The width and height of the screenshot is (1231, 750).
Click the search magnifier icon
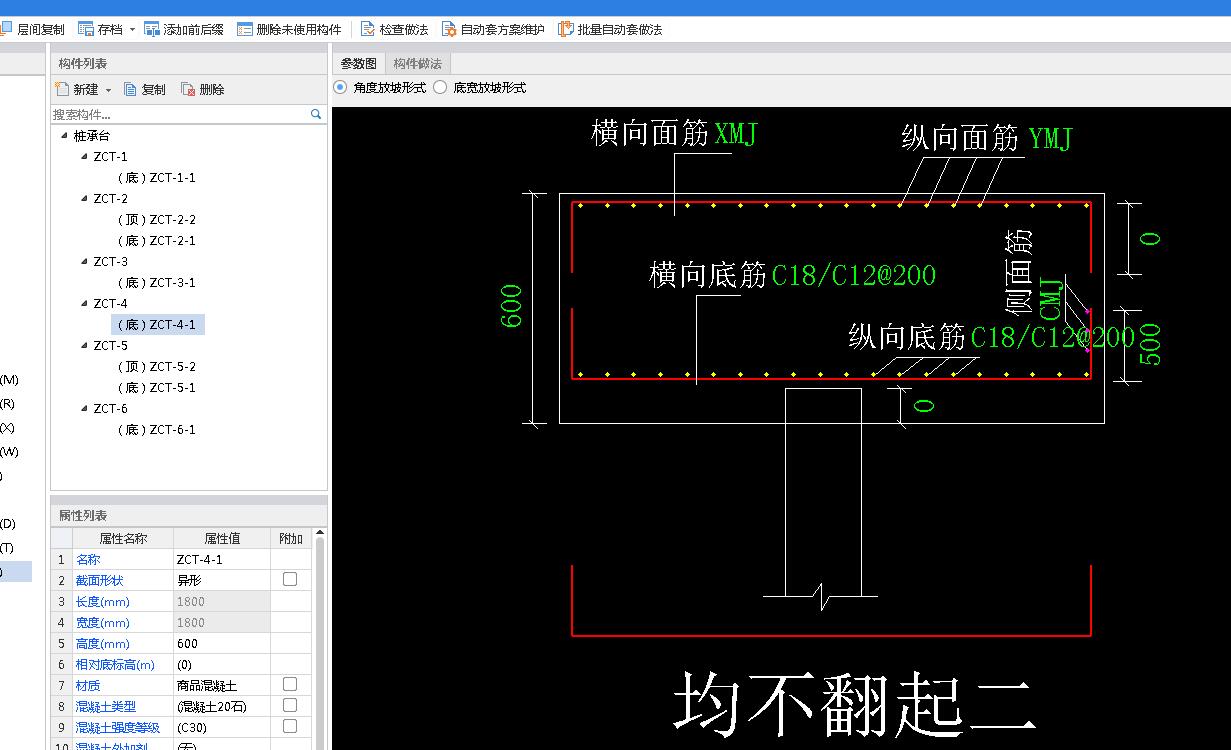316,114
